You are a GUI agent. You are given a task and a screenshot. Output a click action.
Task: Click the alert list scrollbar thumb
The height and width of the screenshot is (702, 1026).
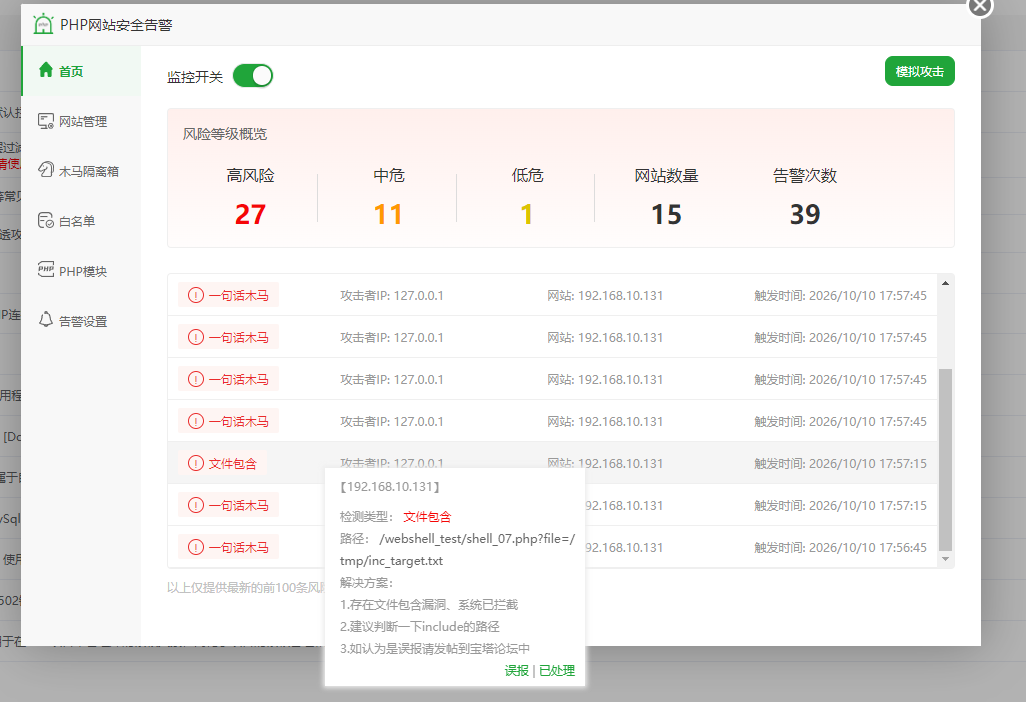(x=945, y=460)
